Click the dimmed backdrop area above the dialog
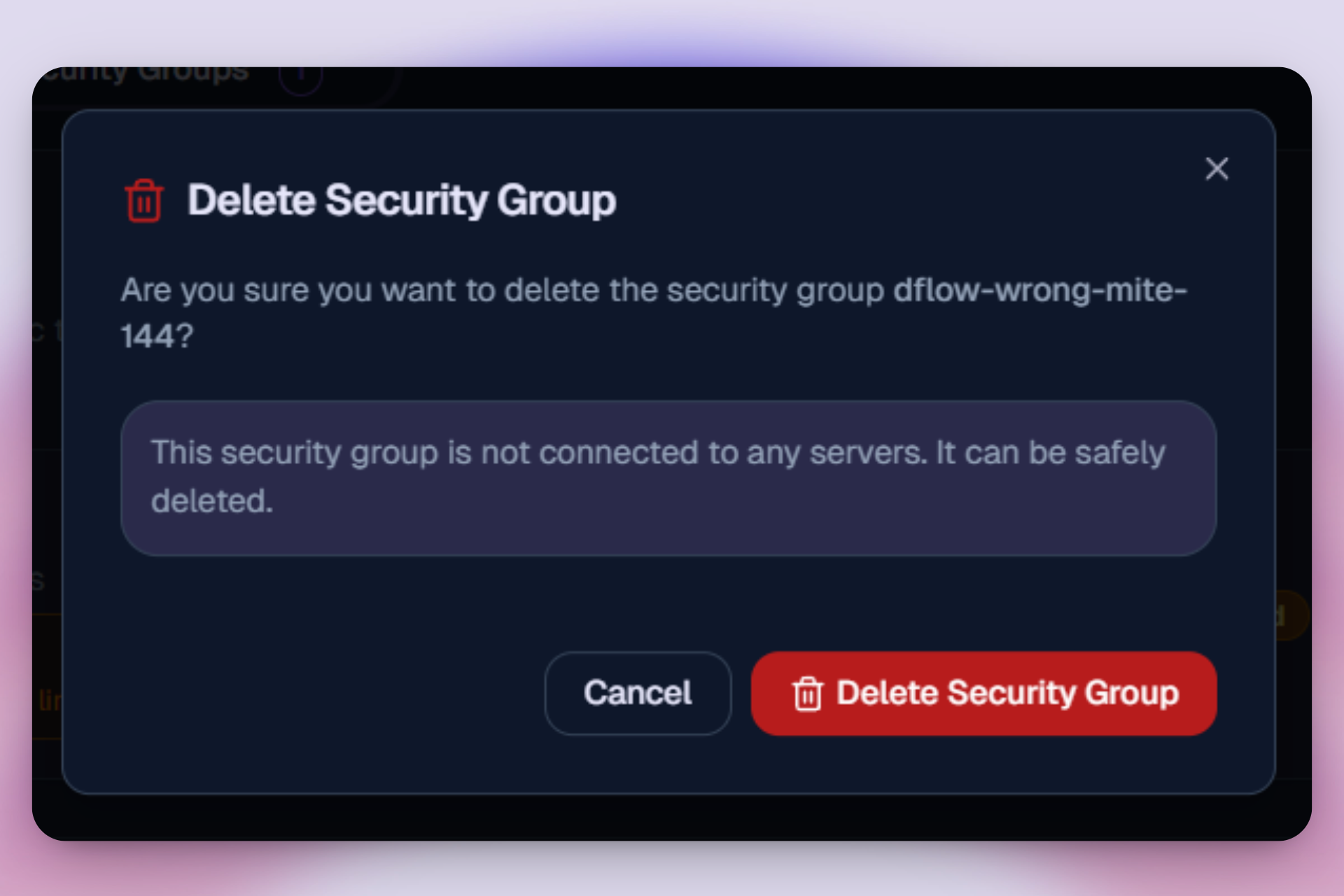The image size is (1344, 896). [770, 87]
